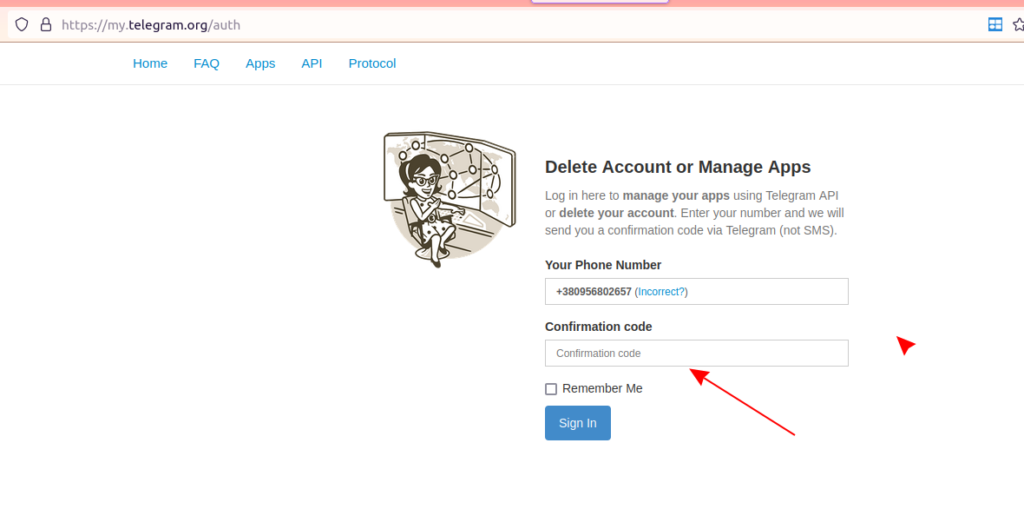The height and width of the screenshot is (509, 1024).
Task: Click the phone number +380956802657 text
Action: [x=594, y=291]
